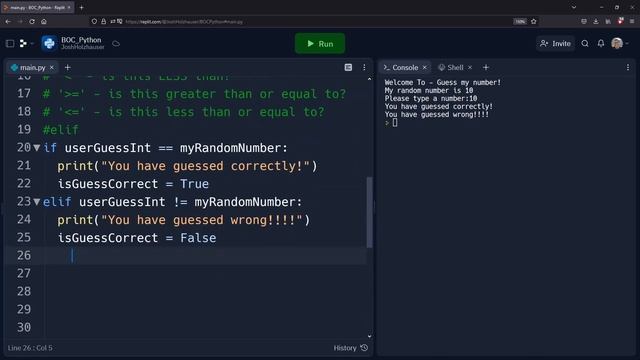This screenshot has width=640, height=360.
Task: Click the browser reload icon
Action: [32, 21]
